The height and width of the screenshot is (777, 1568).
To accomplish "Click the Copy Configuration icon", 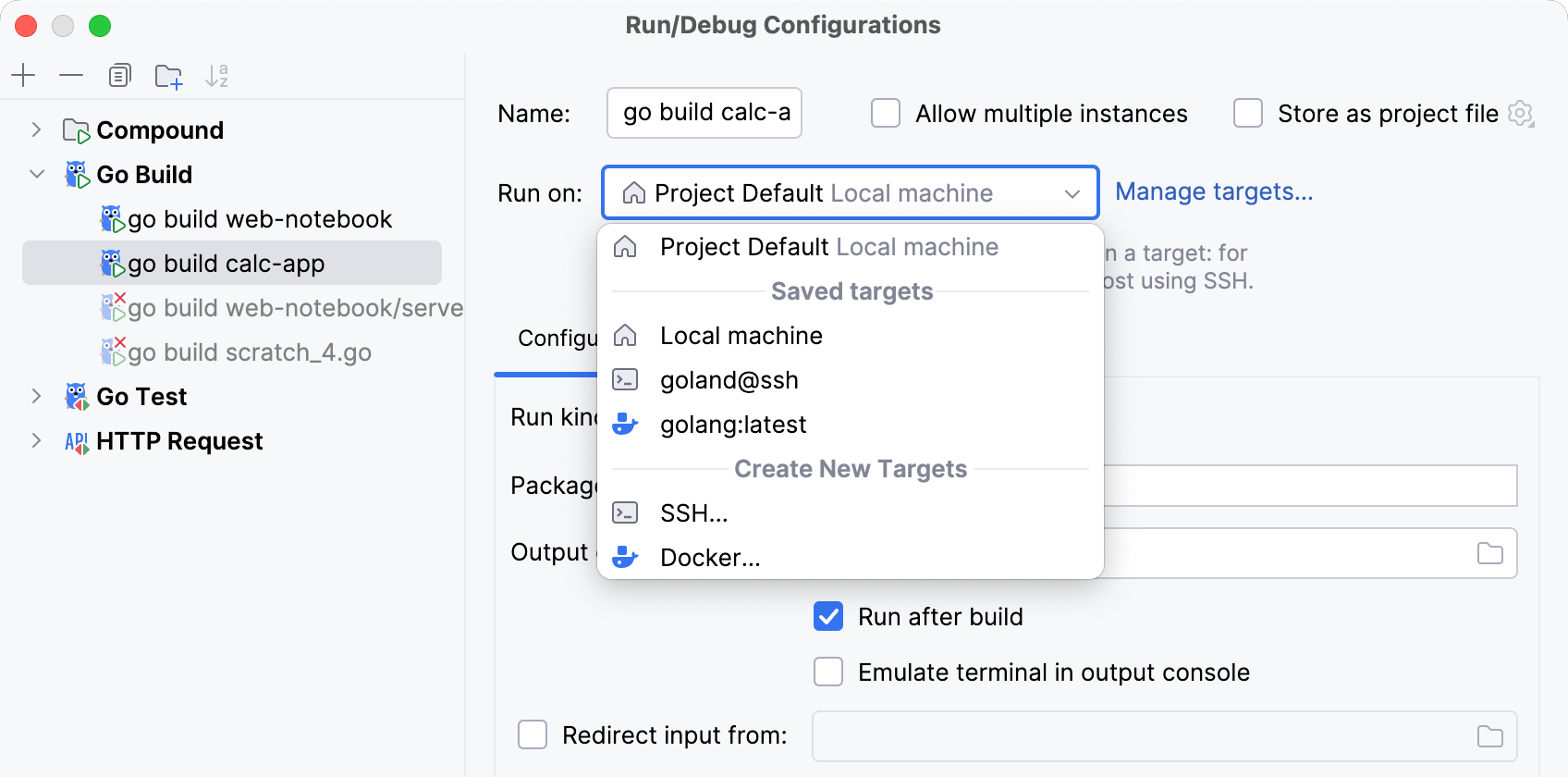I will [x=119, y=75].
